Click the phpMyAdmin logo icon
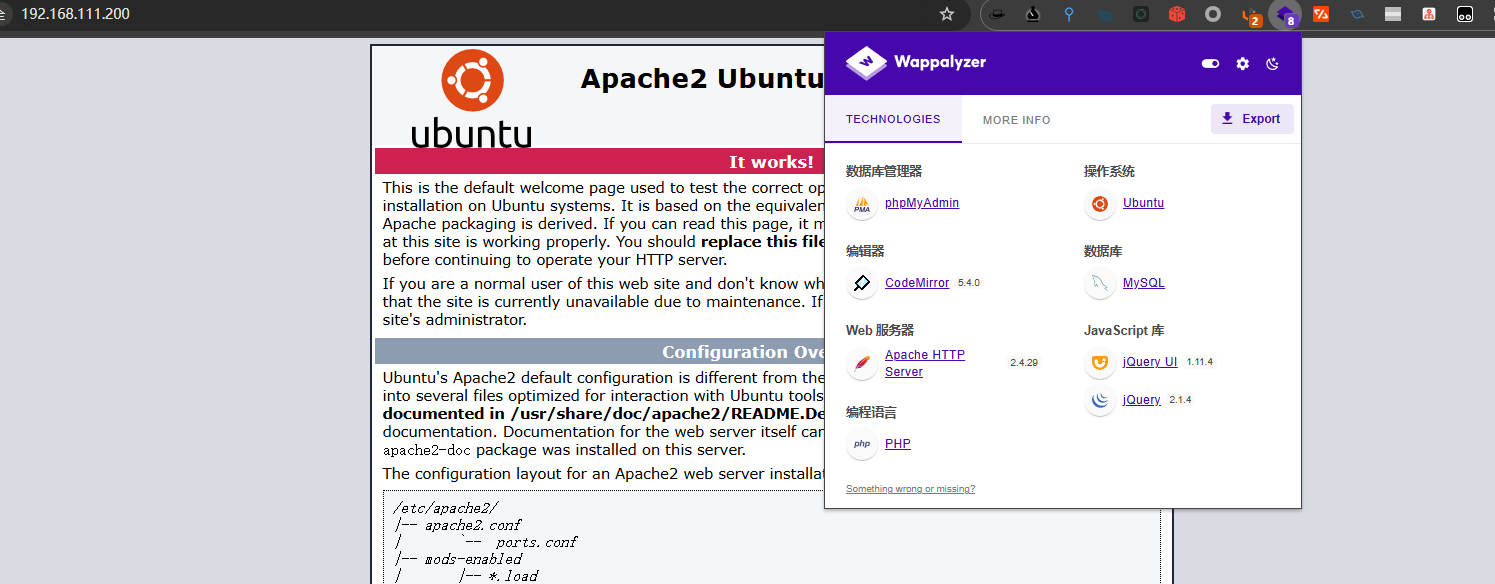The height and width of the screenshot is (584, 1495). (x=862, y=204)
